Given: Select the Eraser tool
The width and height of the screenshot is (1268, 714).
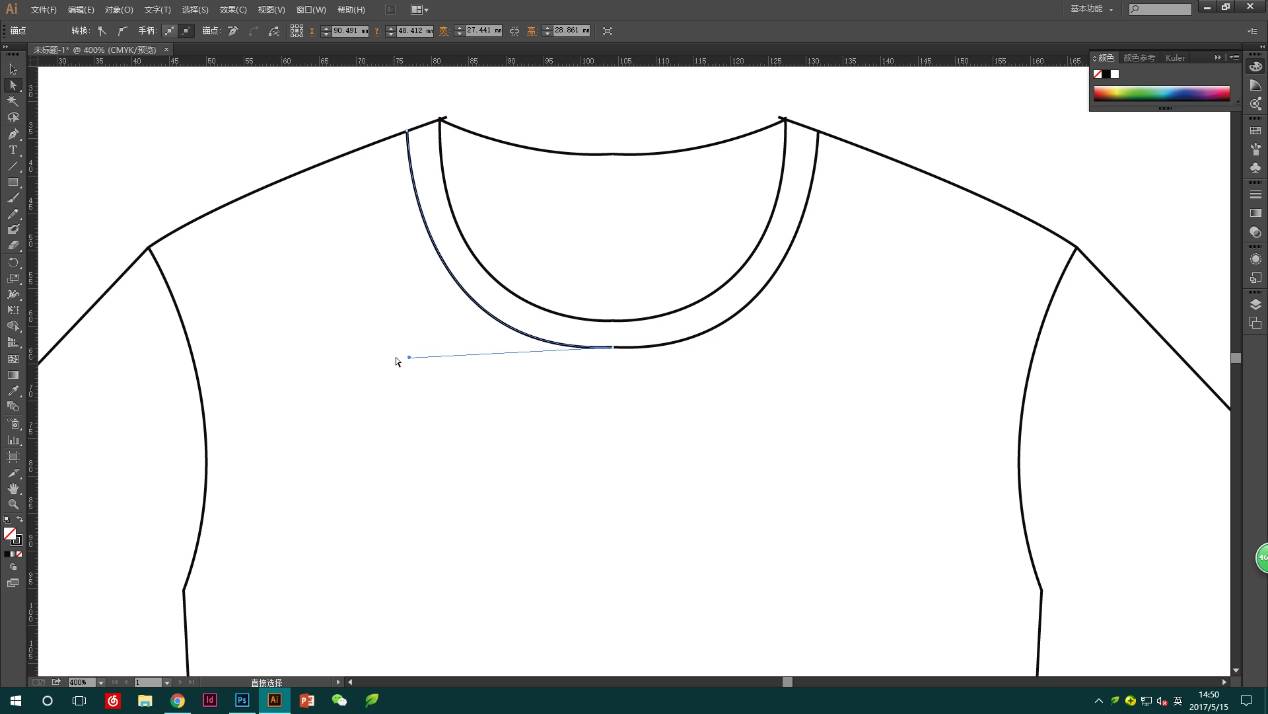Looking at the screenshot, I should tap(13, 245).
